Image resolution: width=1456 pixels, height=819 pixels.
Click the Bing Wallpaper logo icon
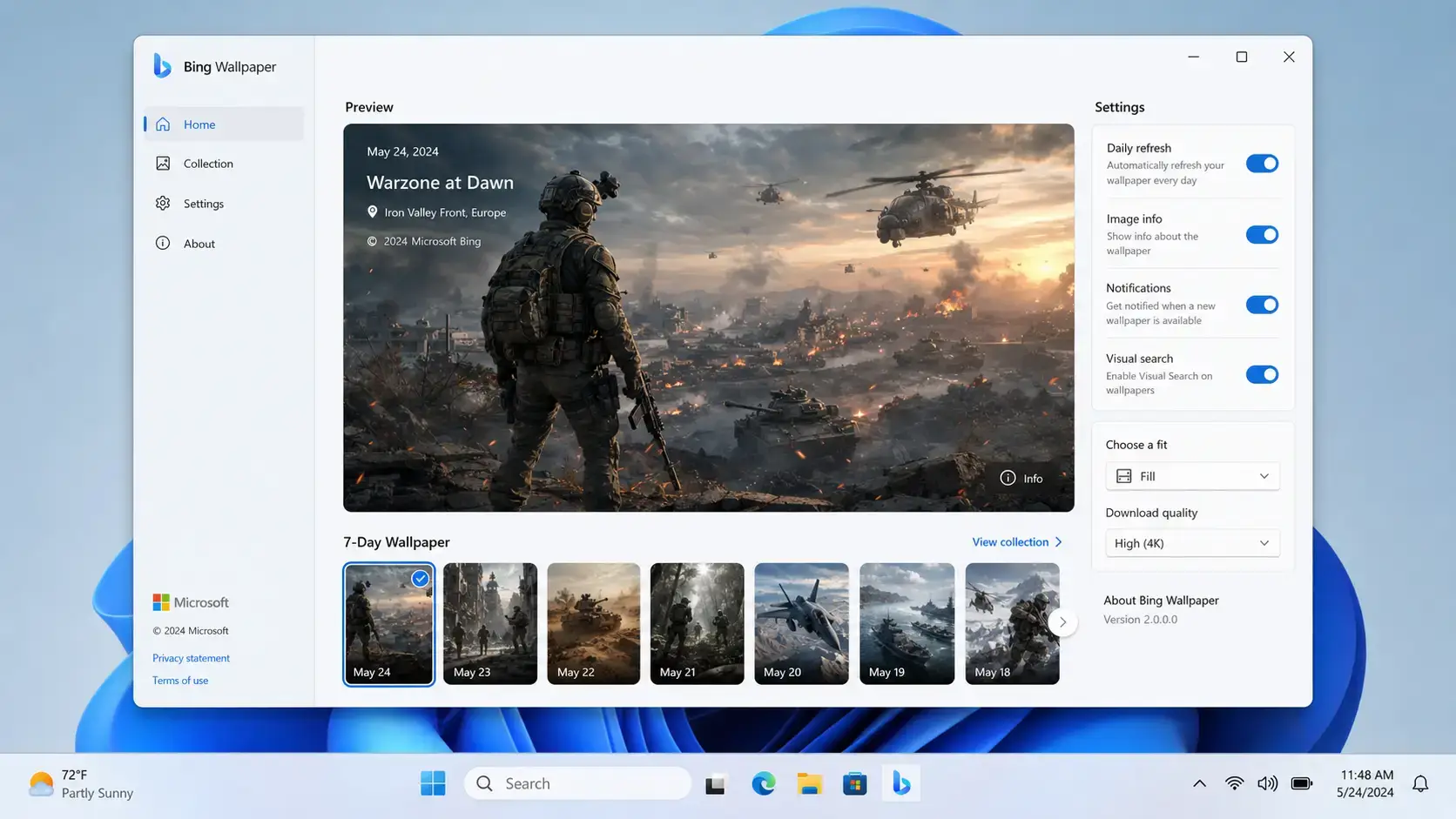pyautogui.click(x=162, y=65)
